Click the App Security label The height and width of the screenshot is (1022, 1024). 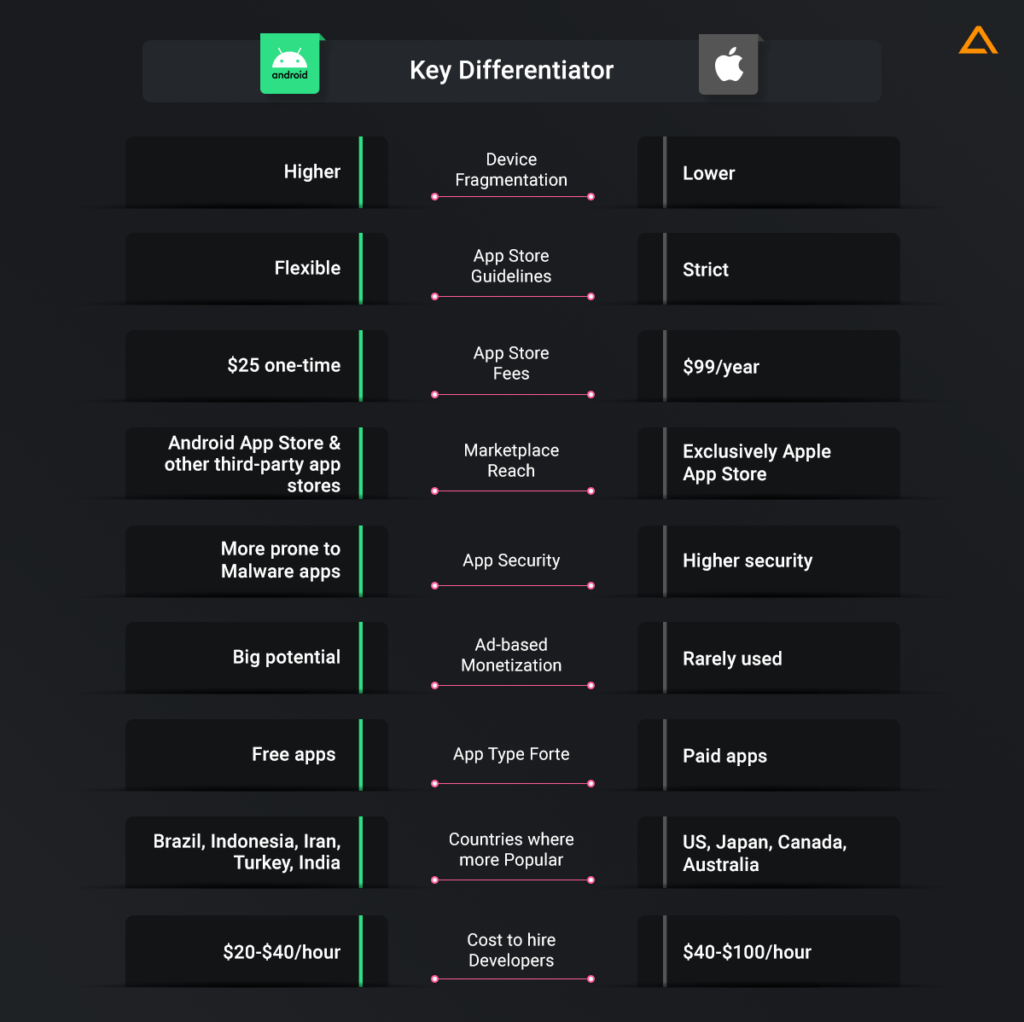point(511,560)
